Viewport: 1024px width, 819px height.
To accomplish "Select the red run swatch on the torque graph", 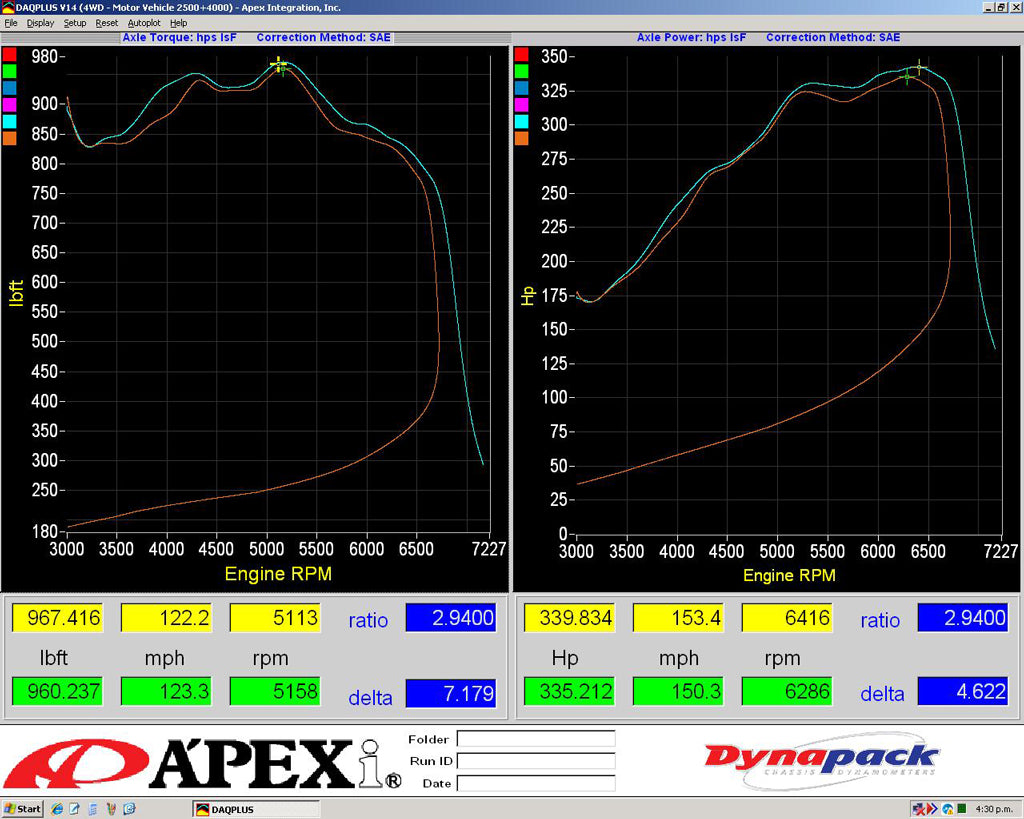I will tap(10, 52).
